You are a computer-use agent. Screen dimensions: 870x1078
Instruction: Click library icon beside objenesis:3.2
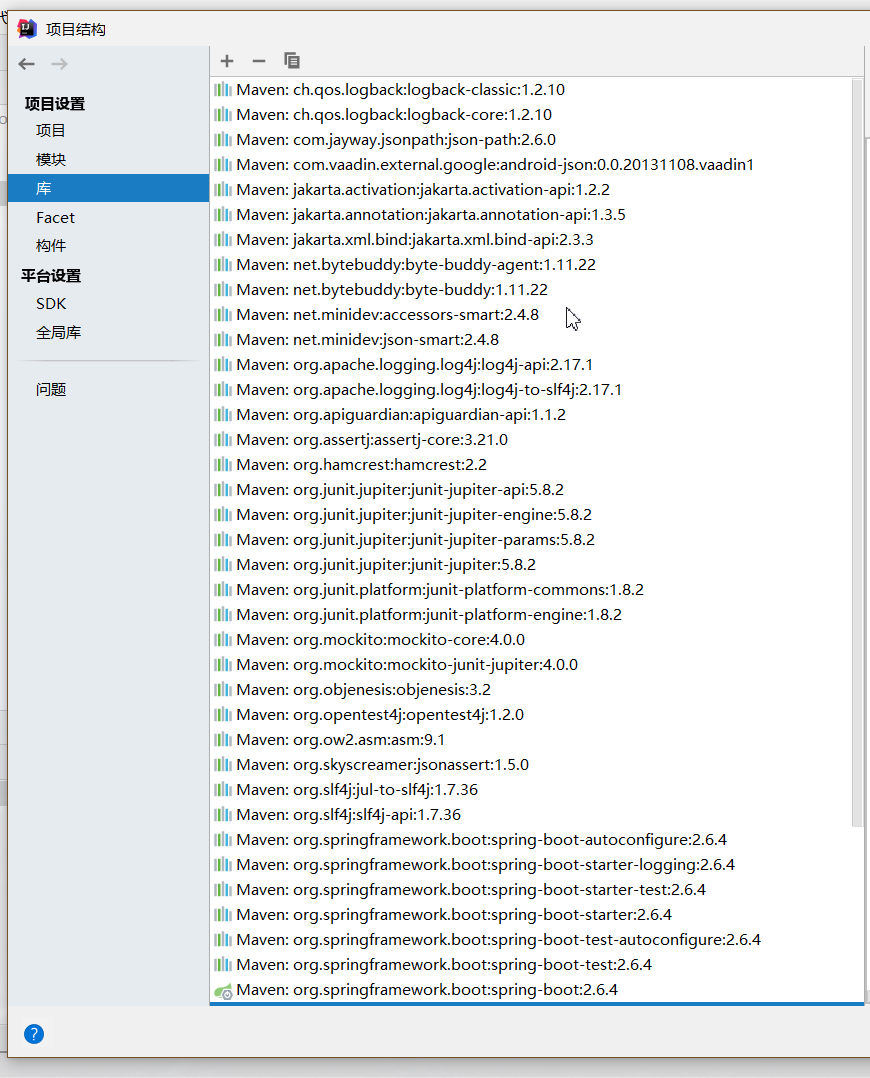point(223,690)
